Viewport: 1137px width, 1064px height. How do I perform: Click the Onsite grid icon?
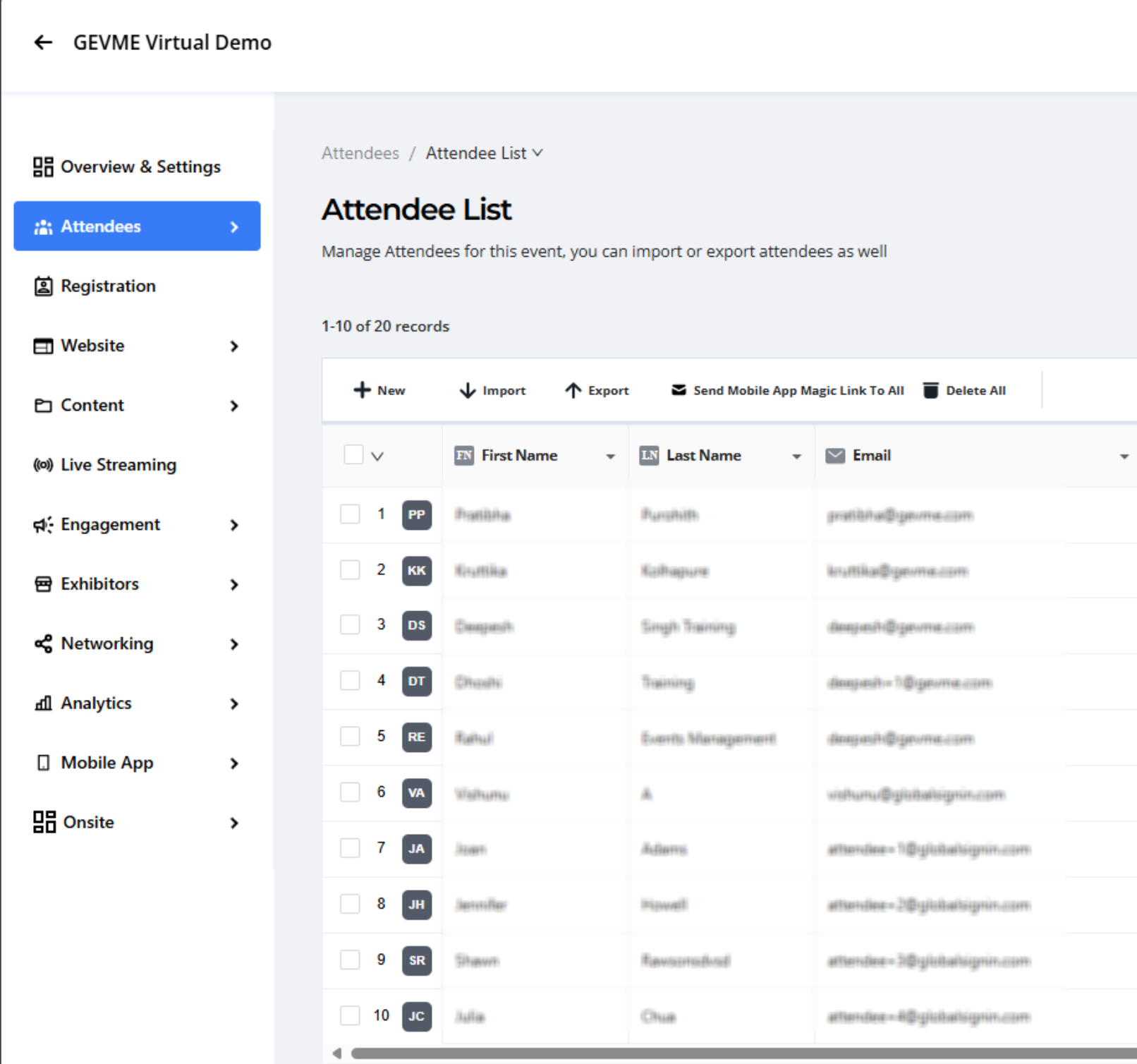tap(44, 823)
